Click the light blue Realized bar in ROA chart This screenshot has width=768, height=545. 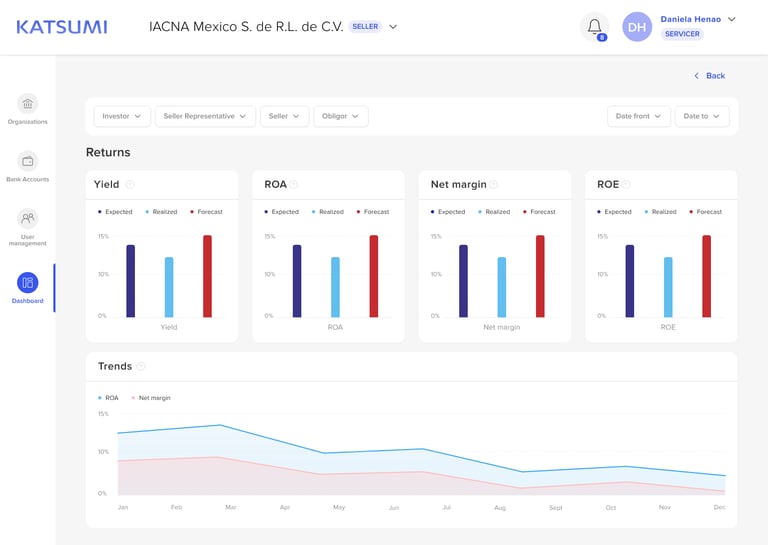point(336,287)
